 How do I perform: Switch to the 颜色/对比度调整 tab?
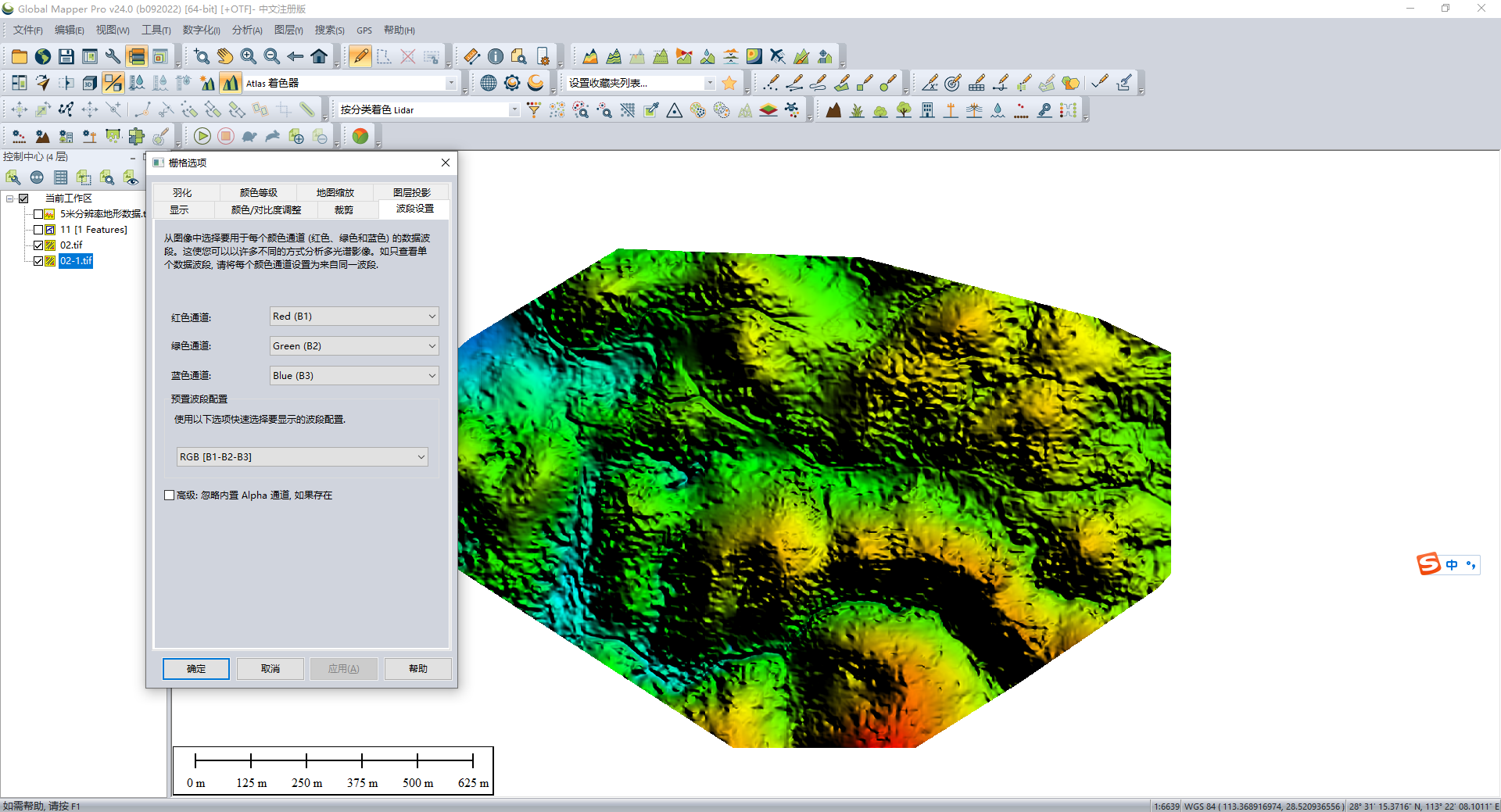[x=266, y=210]
